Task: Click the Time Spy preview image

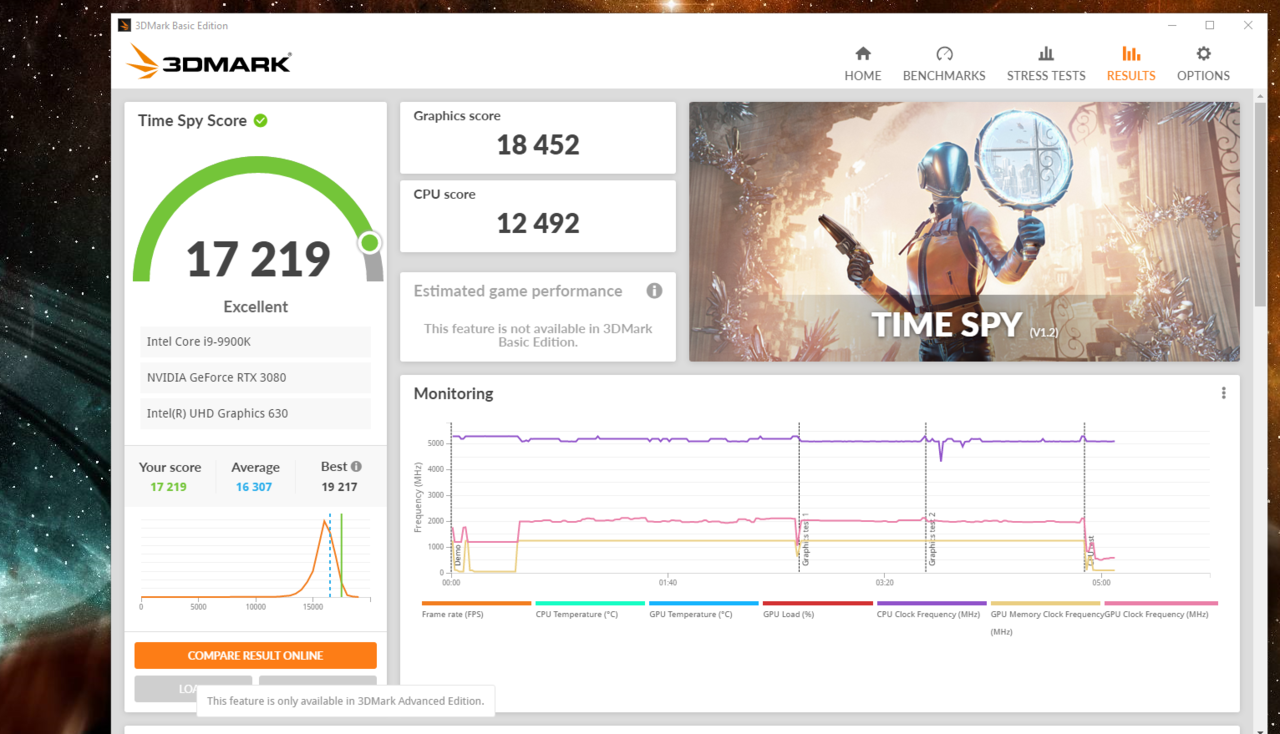Action: click(x=964, y=231)
